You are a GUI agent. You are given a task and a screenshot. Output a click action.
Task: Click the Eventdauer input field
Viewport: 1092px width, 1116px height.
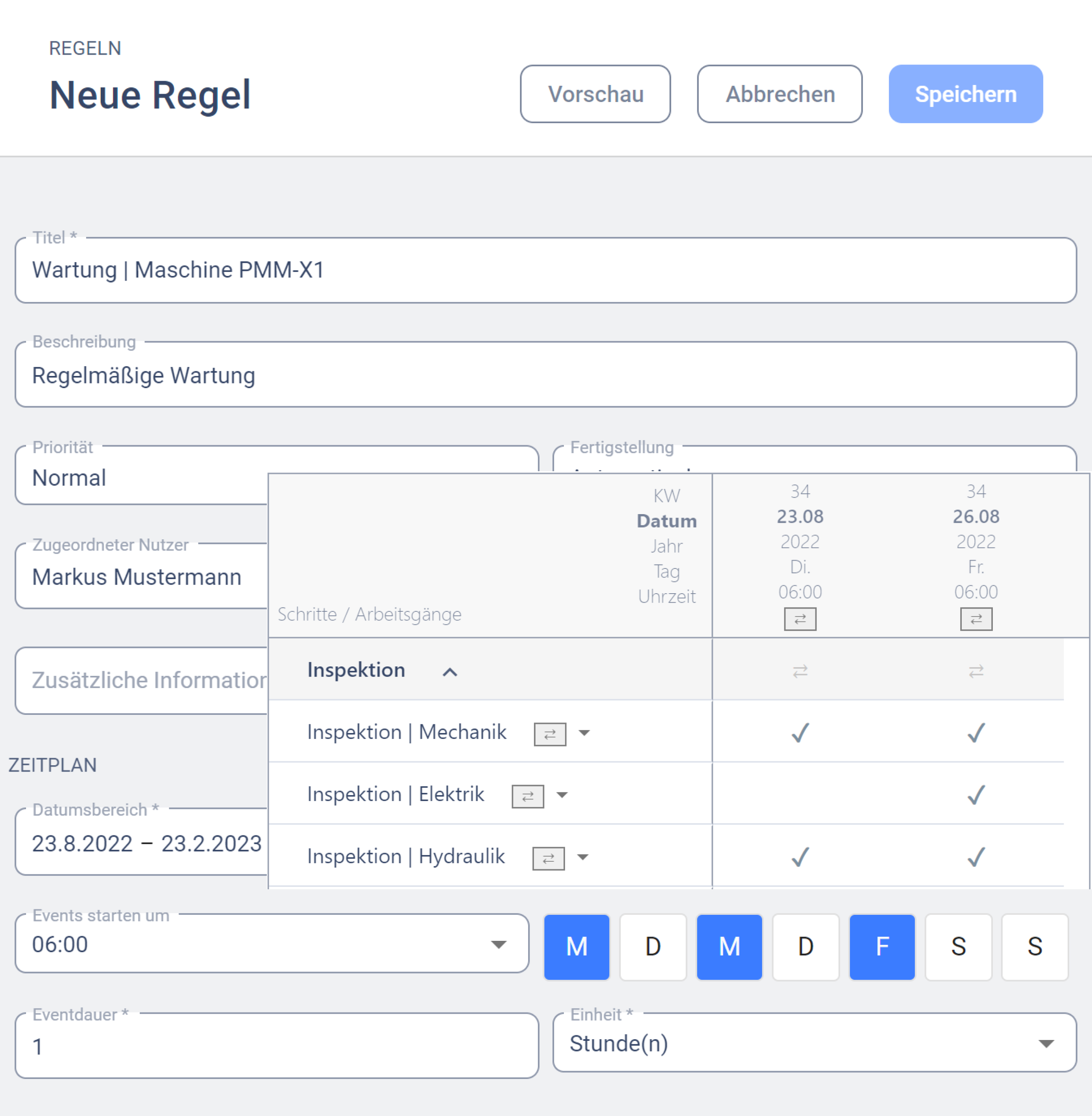276,1046
